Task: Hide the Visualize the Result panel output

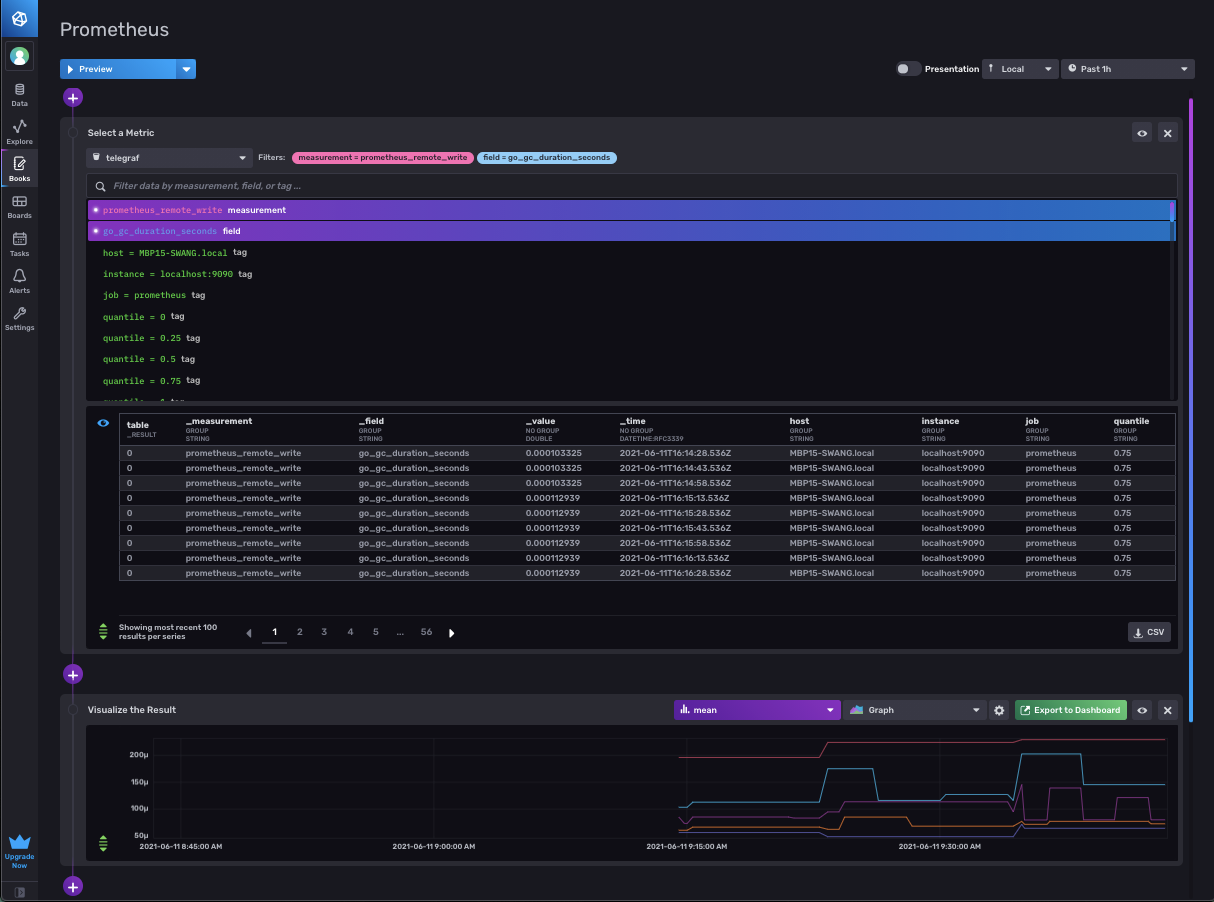Action: point(1142,710)
